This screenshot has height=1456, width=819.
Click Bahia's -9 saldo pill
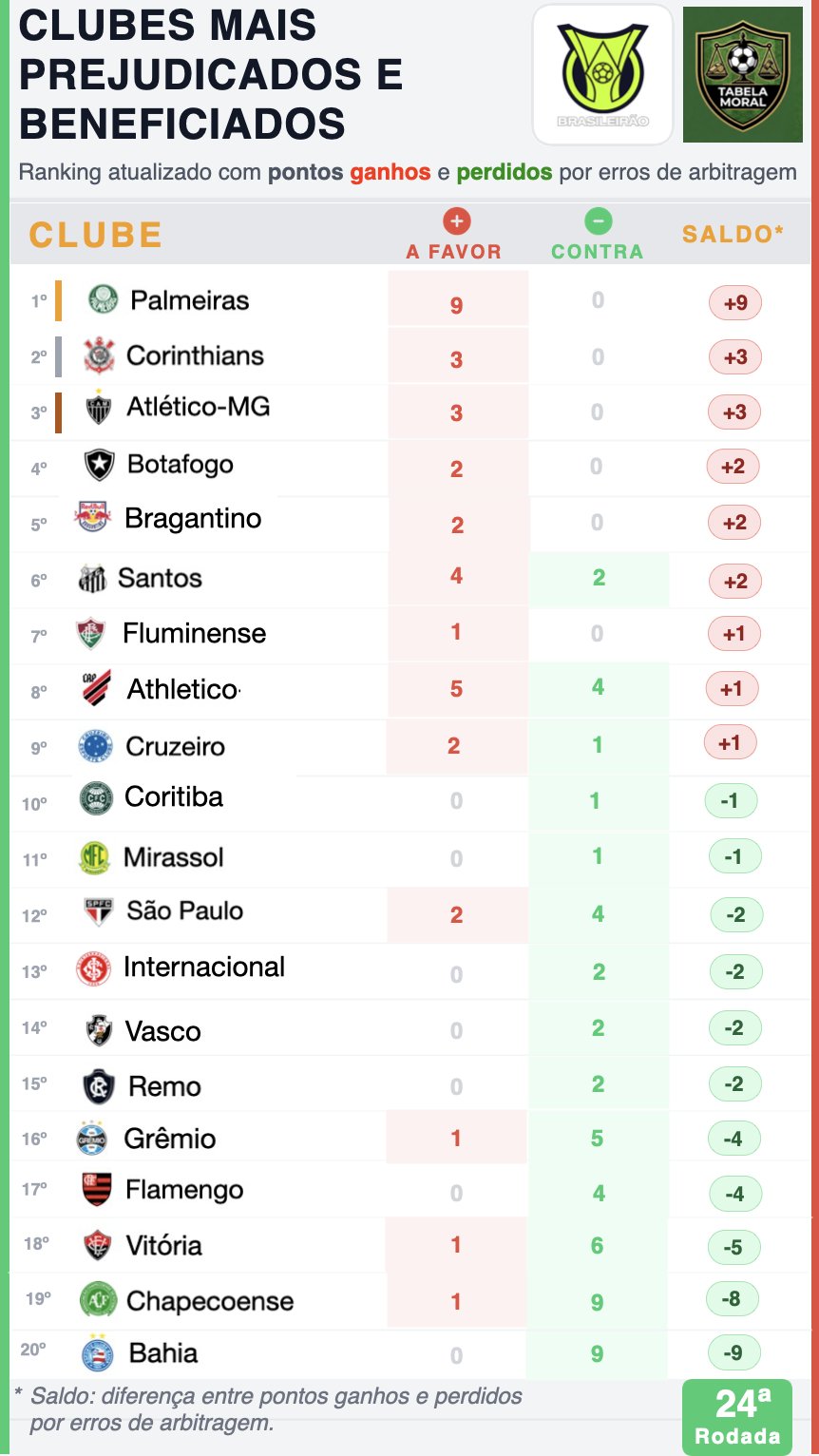pyautogui.click(x=733, y=1353)
